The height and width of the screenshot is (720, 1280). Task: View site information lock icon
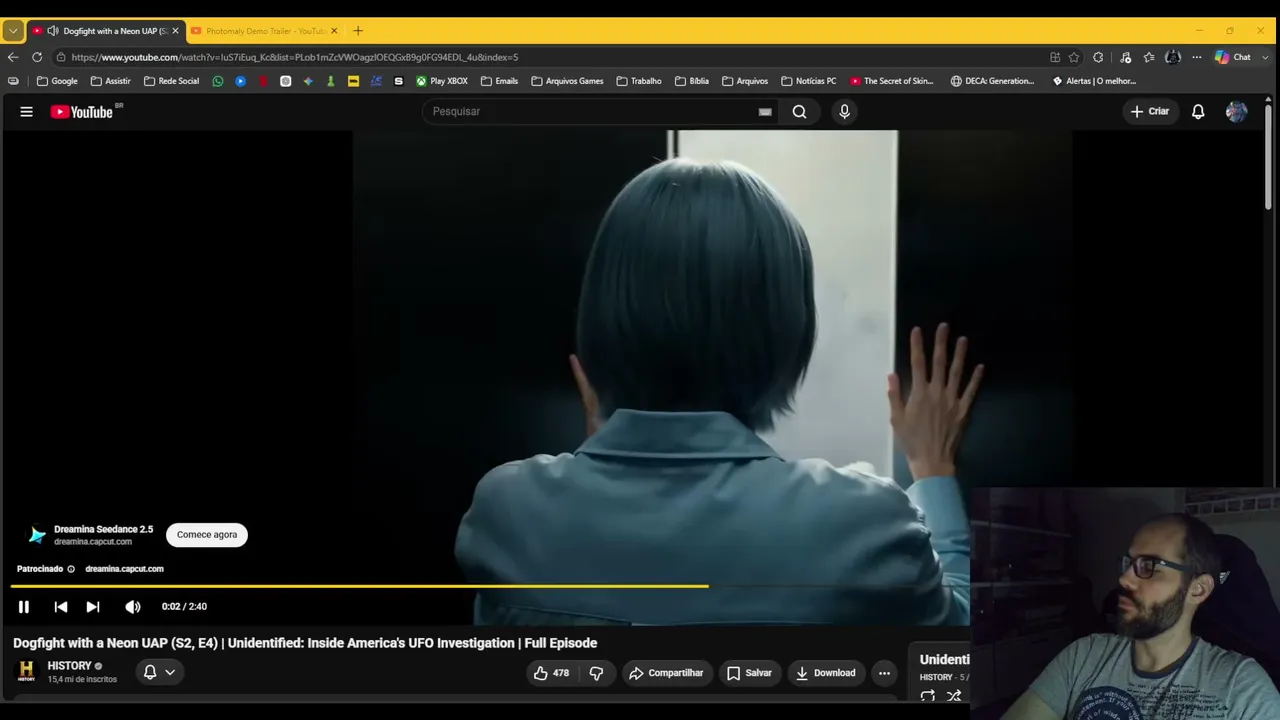click(x=61, y=57)
